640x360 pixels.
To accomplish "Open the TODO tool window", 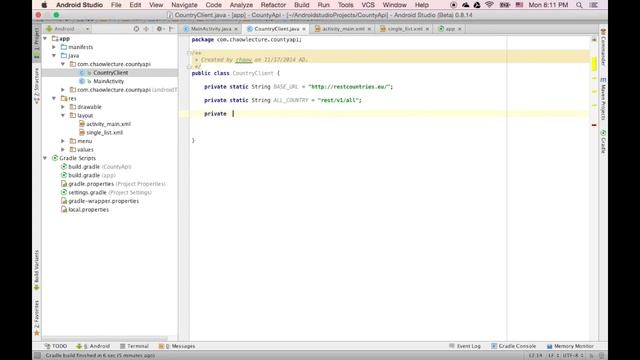I will click(56, 346).
